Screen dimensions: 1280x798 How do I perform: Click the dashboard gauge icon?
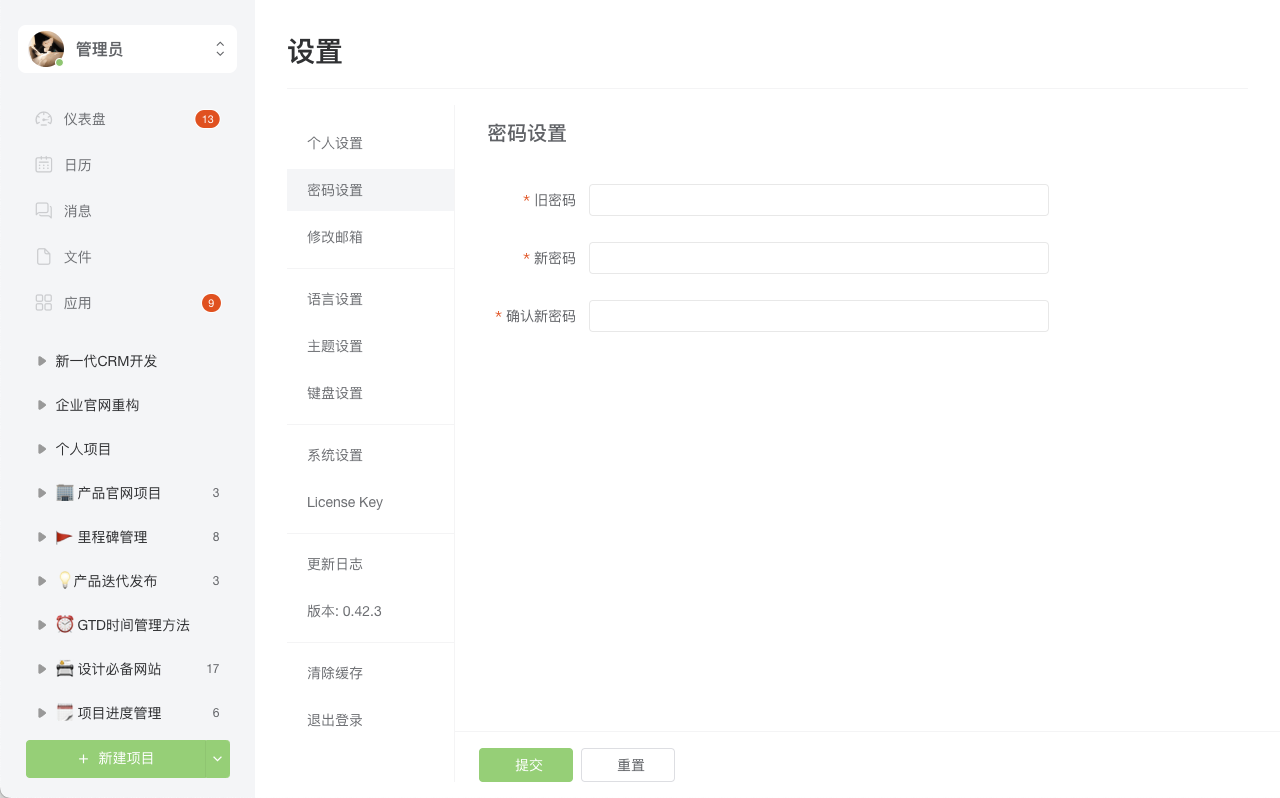pyautogui.click(x=43, y=119)
